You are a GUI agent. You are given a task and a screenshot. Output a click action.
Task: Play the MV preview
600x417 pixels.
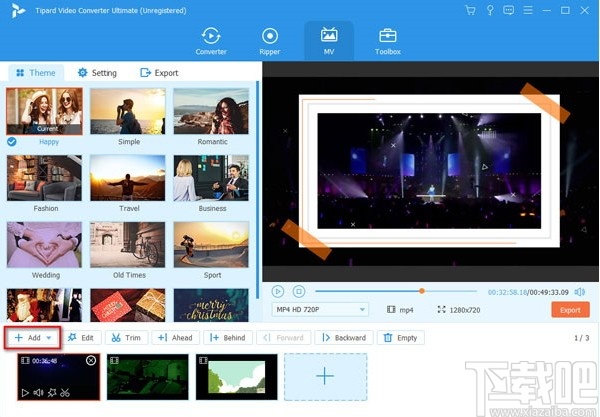pyautogui.click(x=278, y=292)
